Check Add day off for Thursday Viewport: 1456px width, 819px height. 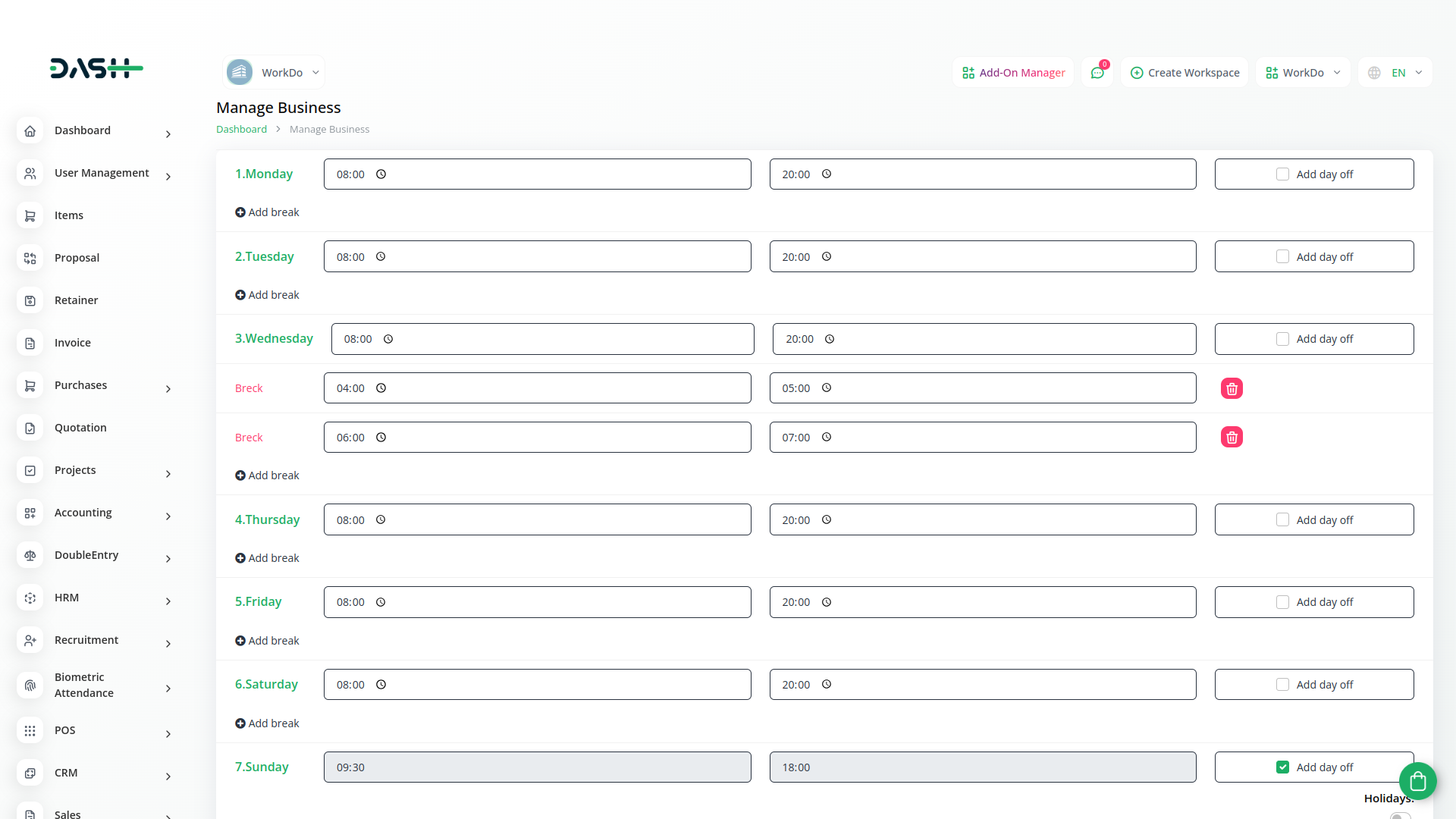point(1282,520)
